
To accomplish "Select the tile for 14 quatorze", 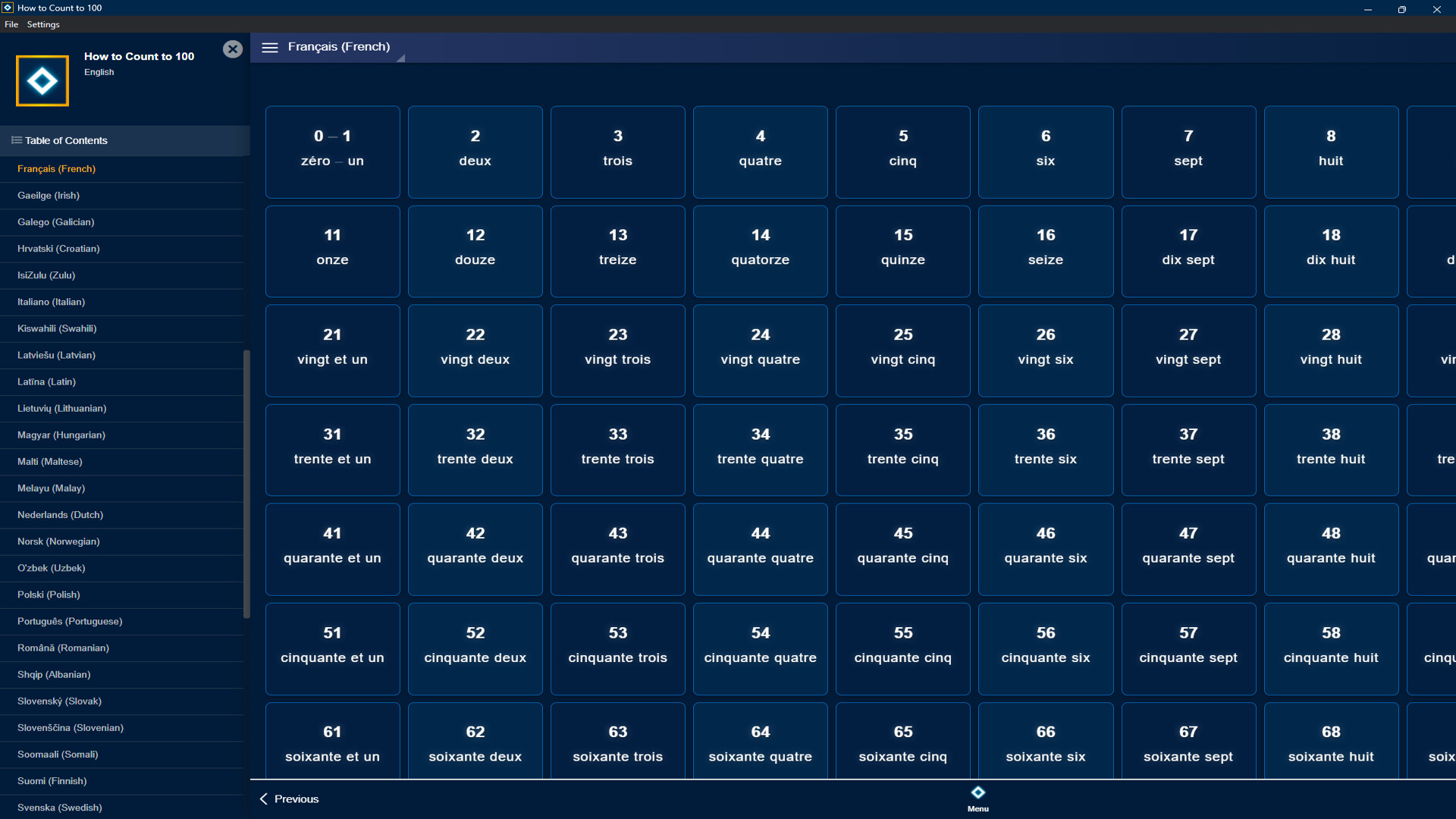I will coord(760,251).
